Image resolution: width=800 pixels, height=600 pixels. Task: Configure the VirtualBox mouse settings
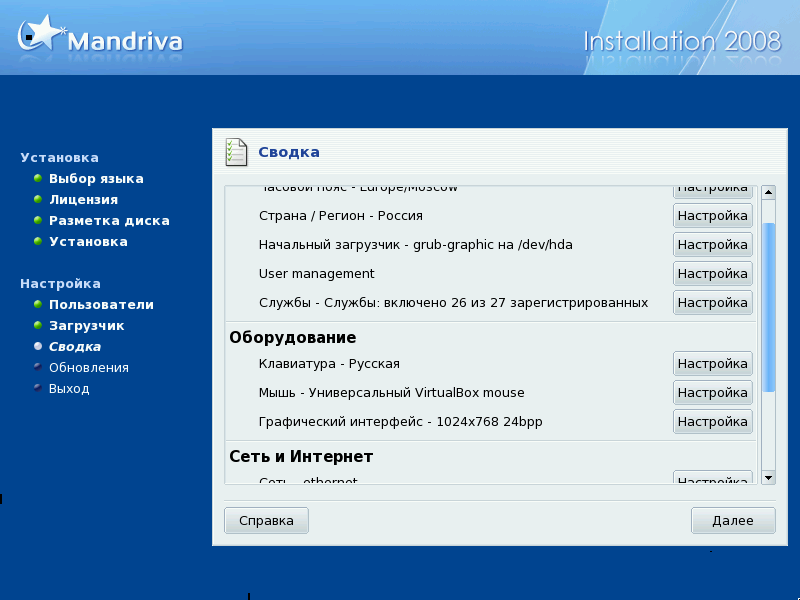(712, 393)
